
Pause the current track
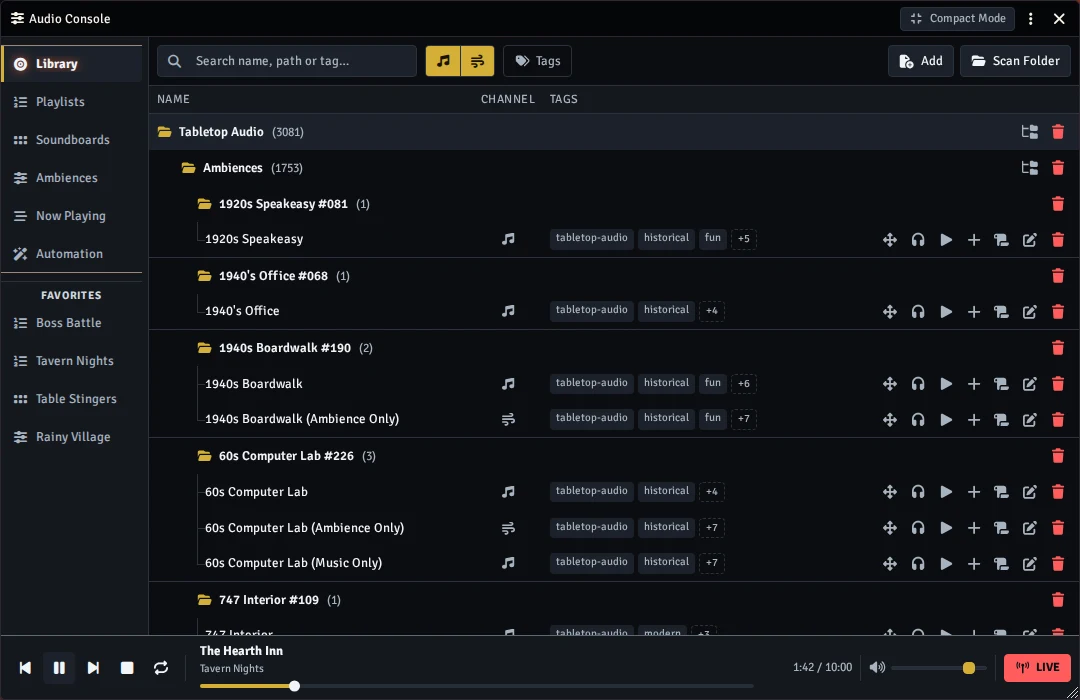click(59, 668)
